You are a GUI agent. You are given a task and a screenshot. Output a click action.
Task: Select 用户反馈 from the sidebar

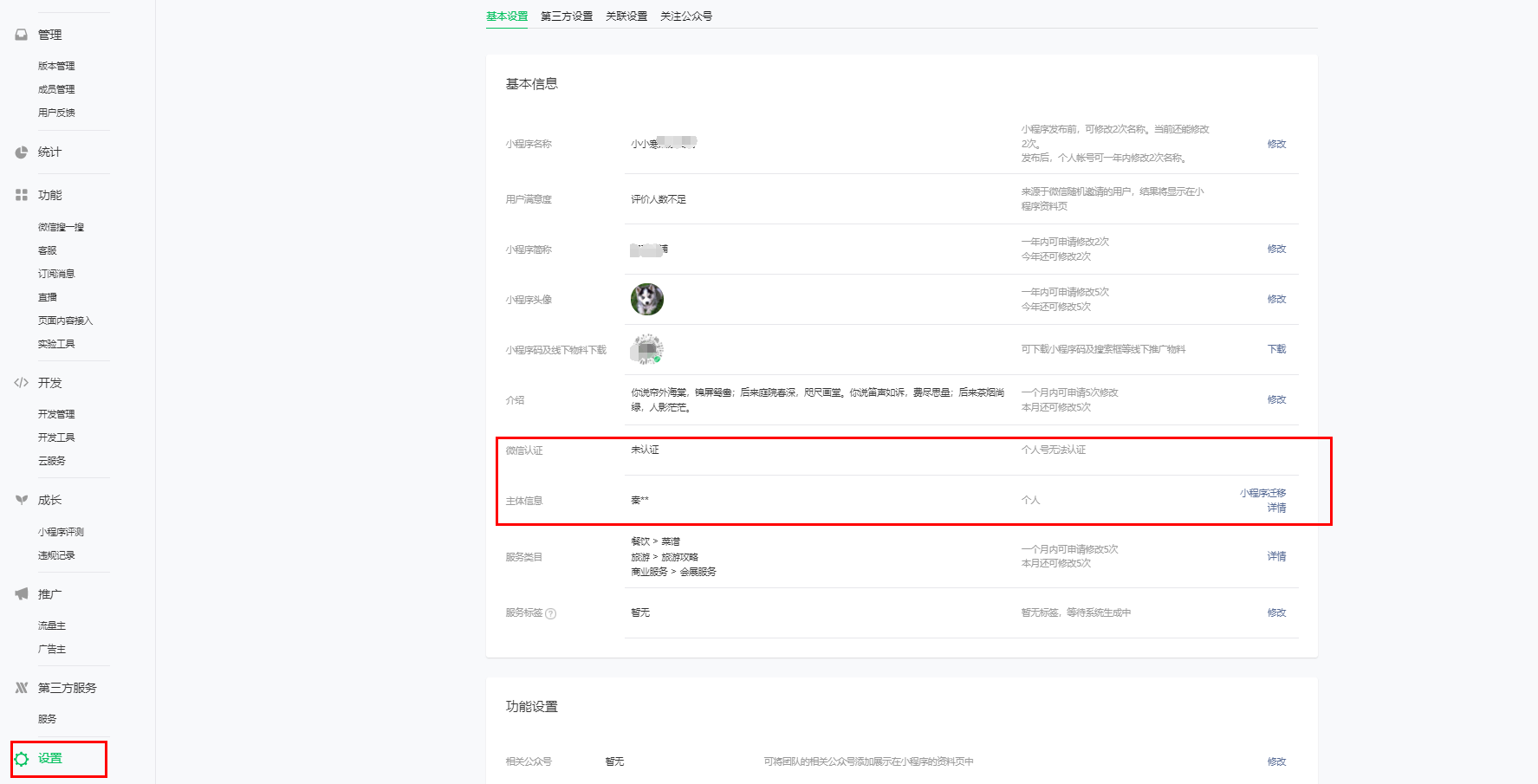(57, 112)
